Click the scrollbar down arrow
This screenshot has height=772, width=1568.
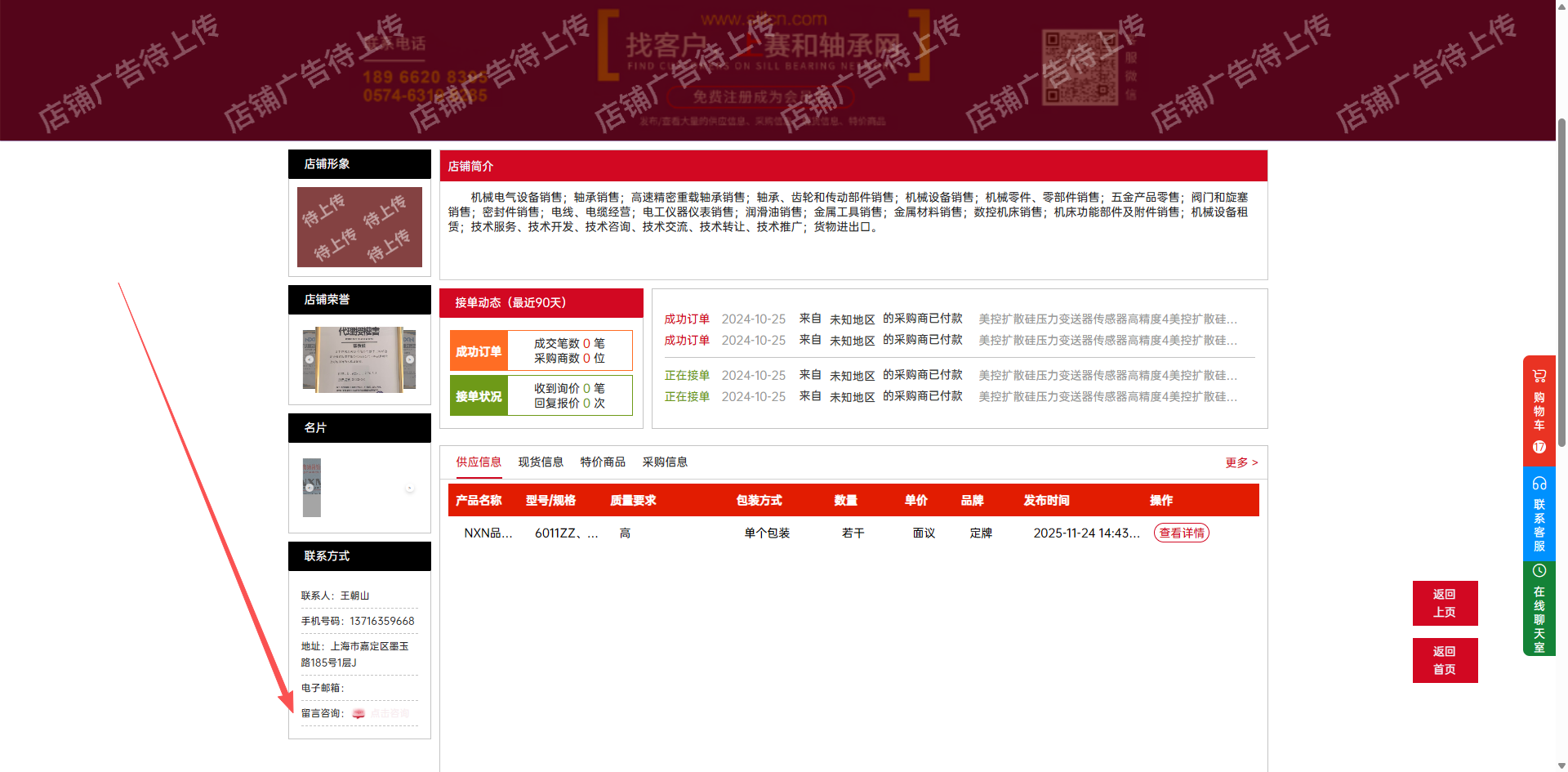click(x=1561, y=765)
